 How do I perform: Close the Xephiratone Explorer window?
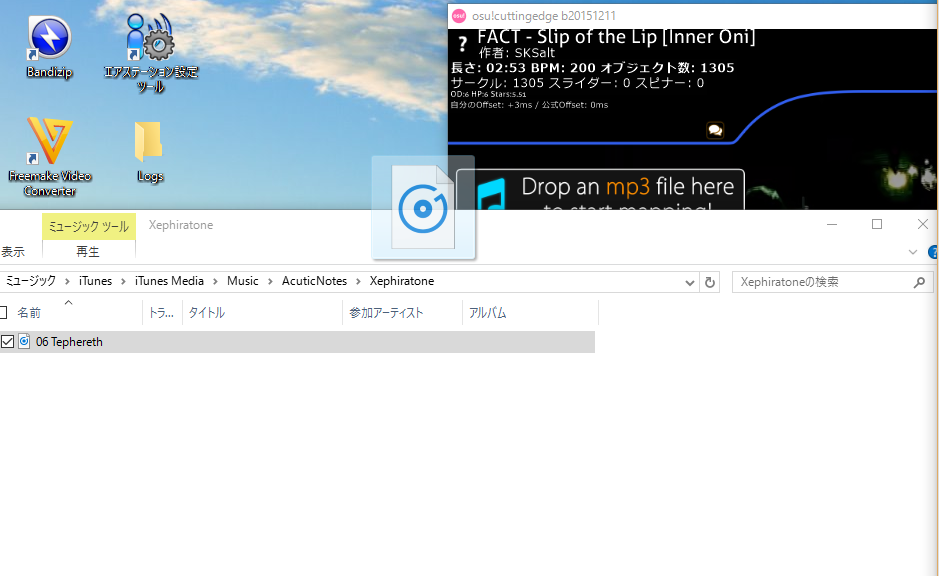pos(922,225)
